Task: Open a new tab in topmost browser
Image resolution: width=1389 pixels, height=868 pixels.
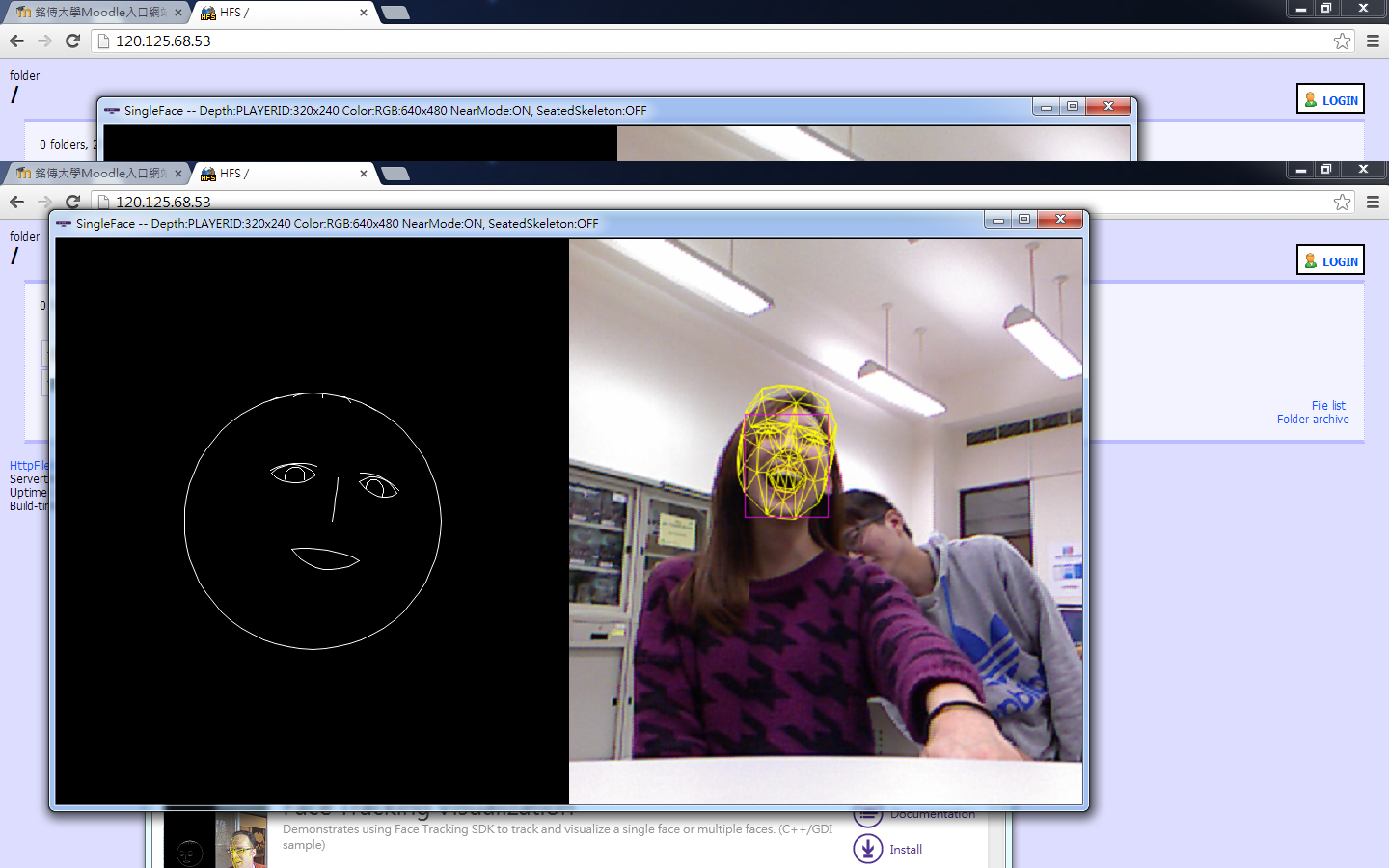Action: pos(395,13)
